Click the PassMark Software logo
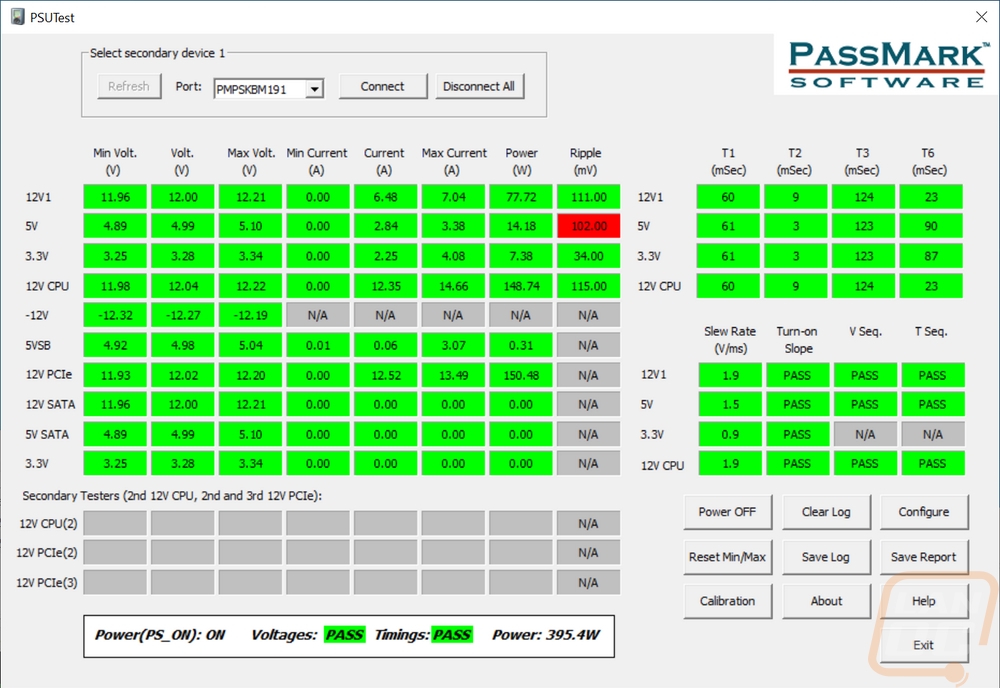 coord(886,64)
